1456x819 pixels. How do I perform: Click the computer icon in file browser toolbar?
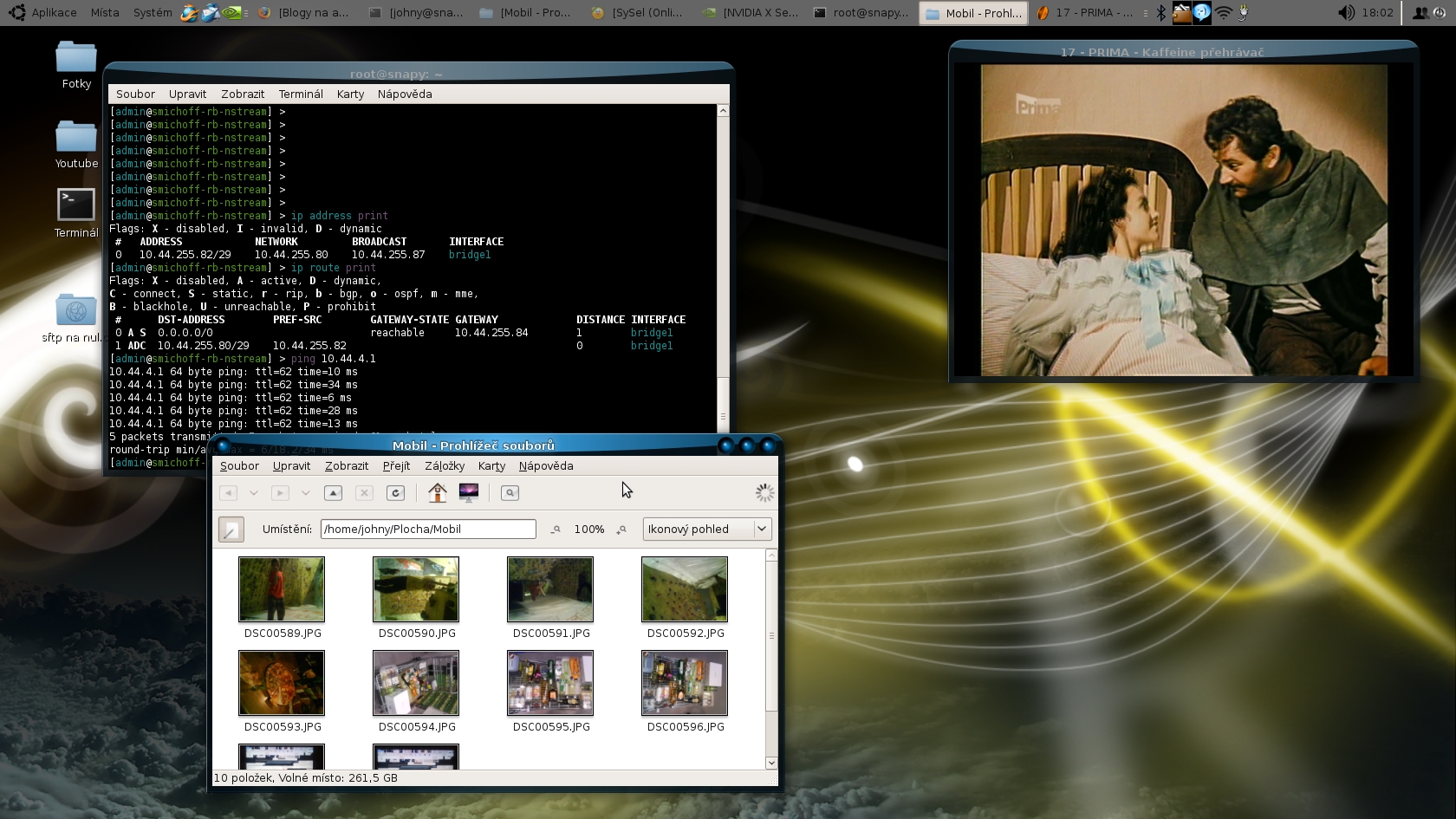[x=469, y=492]
